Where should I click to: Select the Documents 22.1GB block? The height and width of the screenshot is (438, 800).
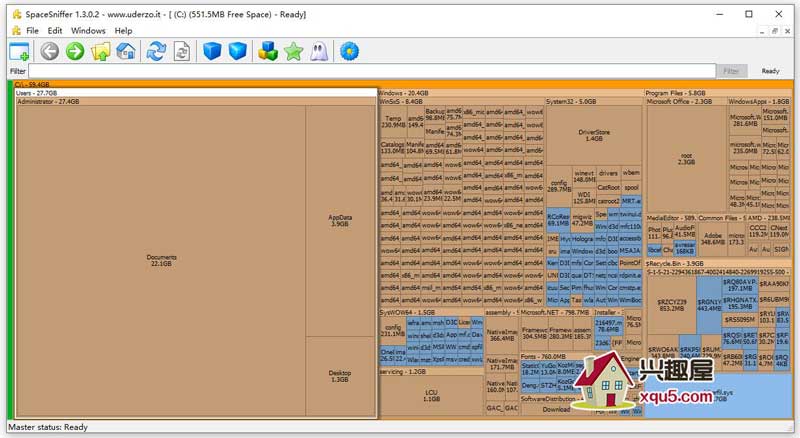[161, 261]
